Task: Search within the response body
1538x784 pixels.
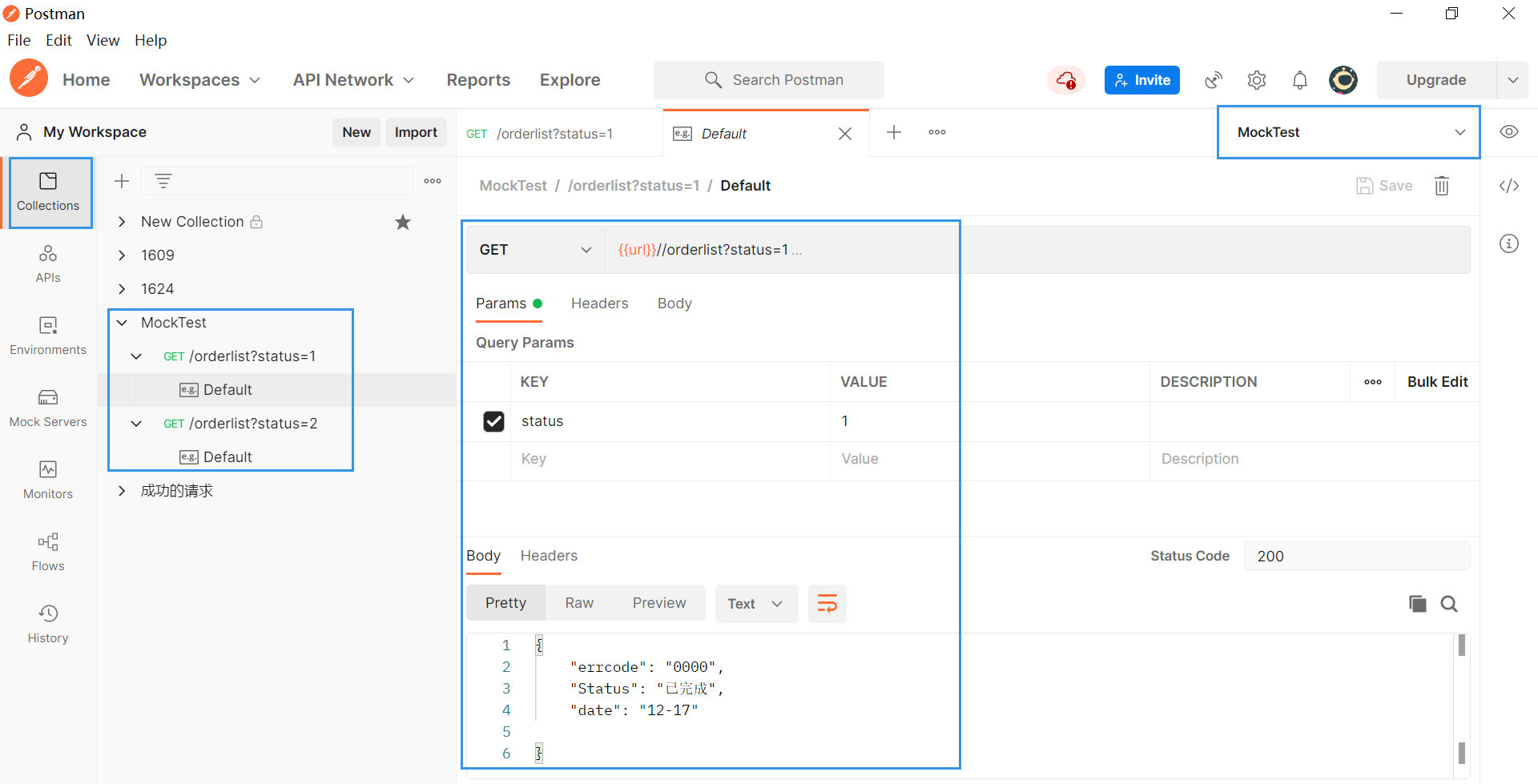Action: [1449, 604]
